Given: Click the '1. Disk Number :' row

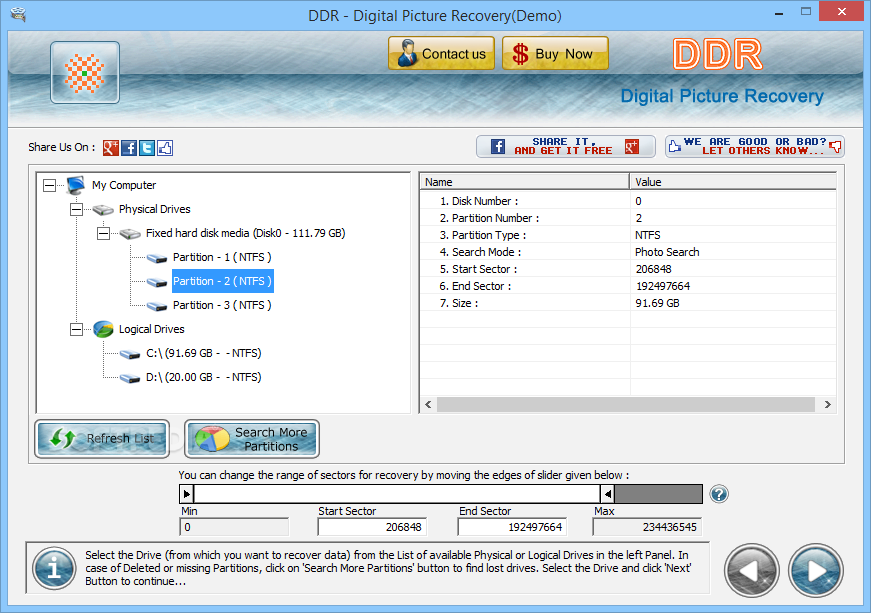Looking at the screenshot, I should [628, 201].
